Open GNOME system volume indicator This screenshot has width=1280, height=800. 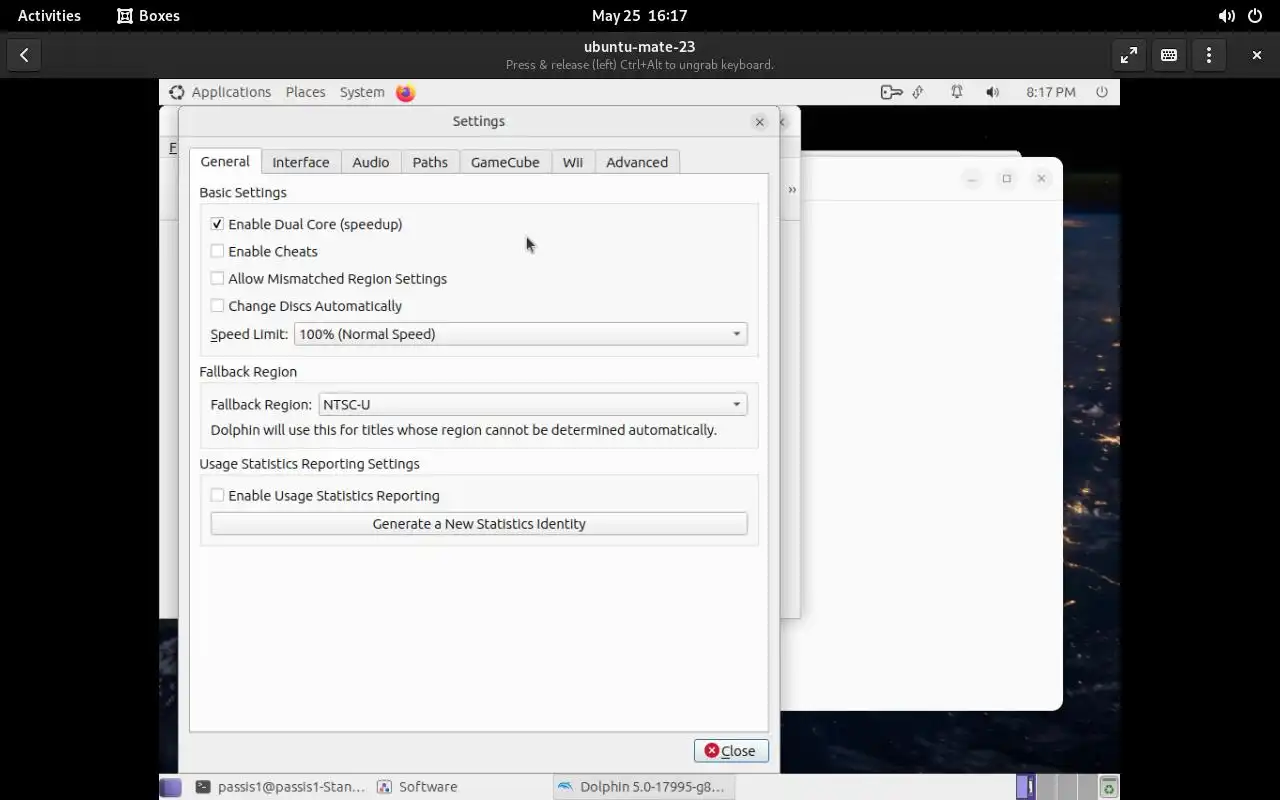[x=1226, y=16]
